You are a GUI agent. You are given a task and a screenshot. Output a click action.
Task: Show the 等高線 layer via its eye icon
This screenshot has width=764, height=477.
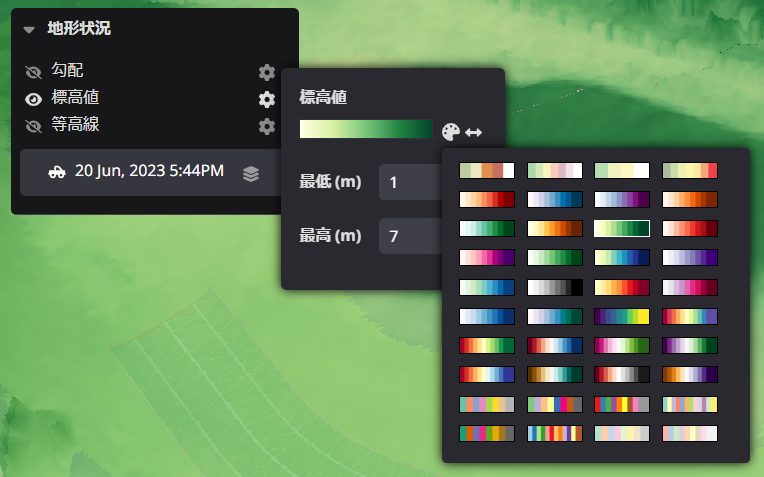coord(33,126)
